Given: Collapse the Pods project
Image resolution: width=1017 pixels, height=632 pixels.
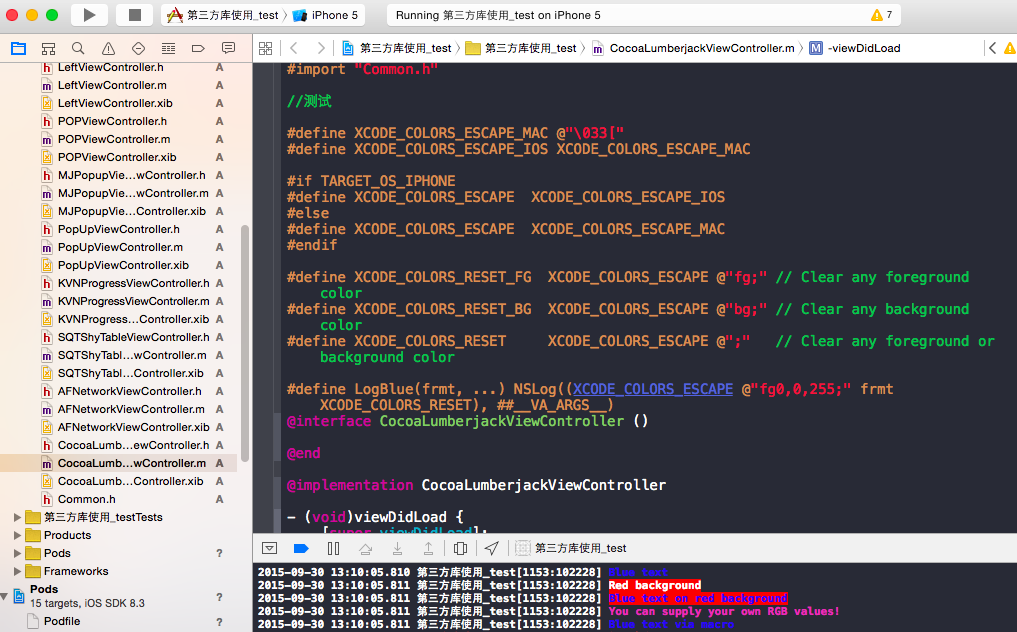Looking at the screenshot, I should pos(5,596).
